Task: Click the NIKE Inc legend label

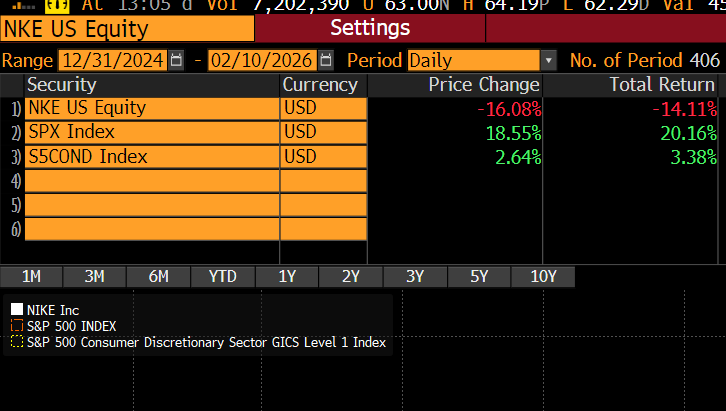Action: [53, 310]
